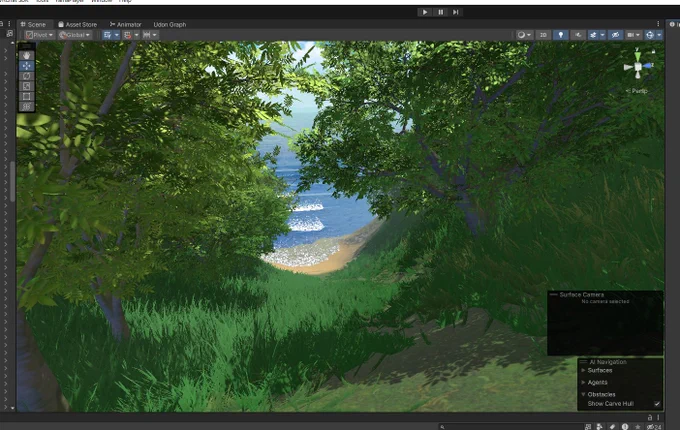The image size is (680, 430).
Task: Open snap increment dropdown arrow
Action: (x=155, y=35)
